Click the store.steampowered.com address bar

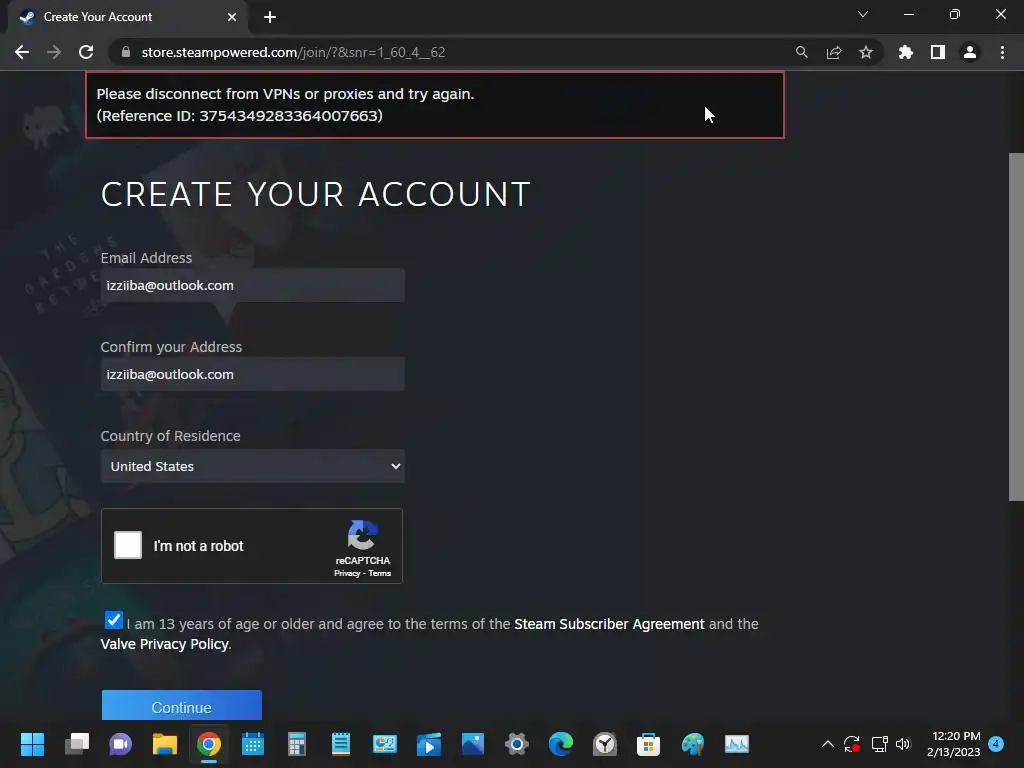click(451, 52)
